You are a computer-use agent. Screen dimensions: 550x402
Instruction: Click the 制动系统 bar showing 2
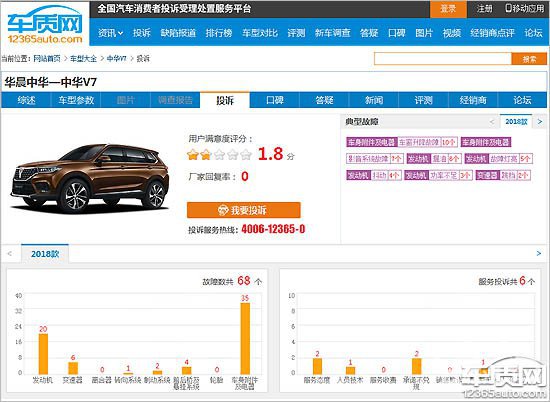click(157, 372)
